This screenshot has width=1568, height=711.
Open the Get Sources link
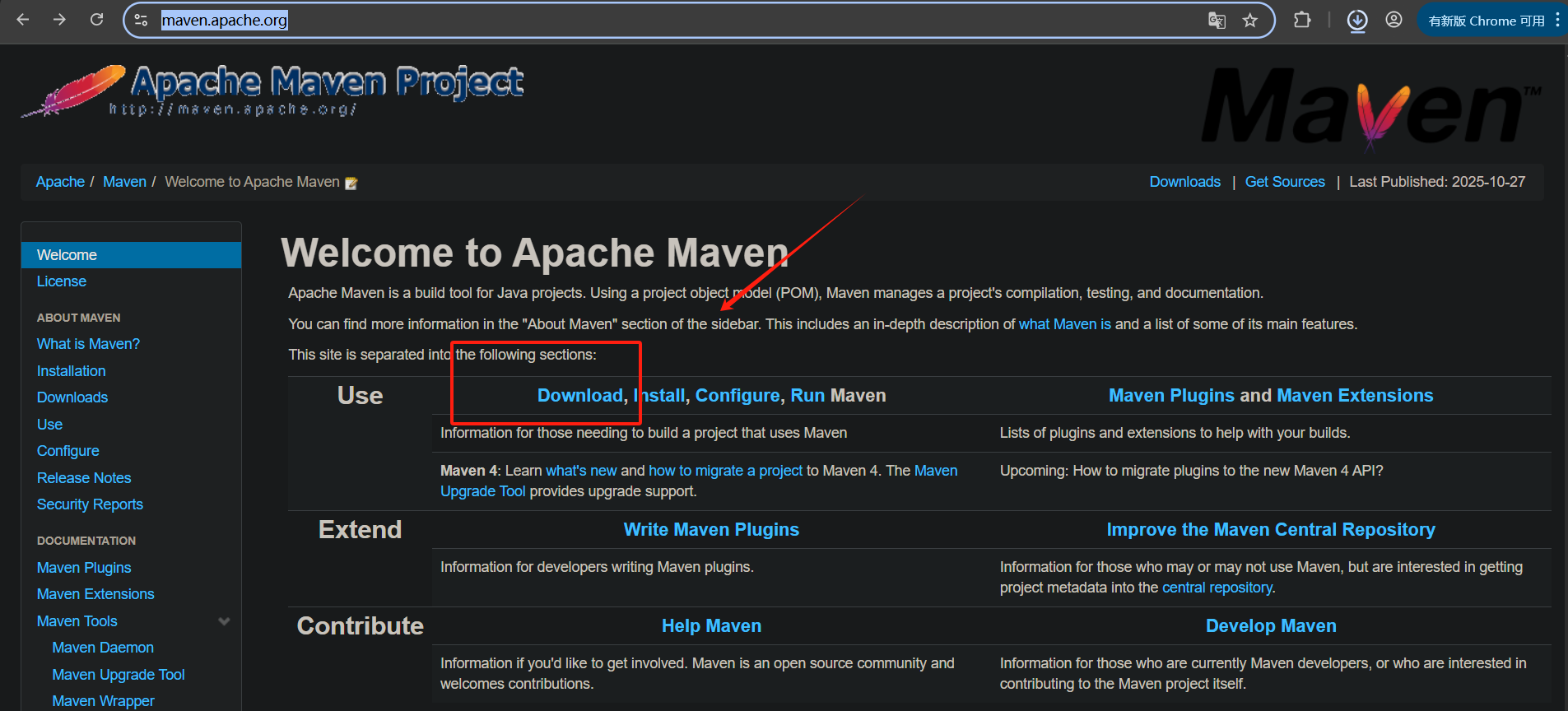(1285, 182)
